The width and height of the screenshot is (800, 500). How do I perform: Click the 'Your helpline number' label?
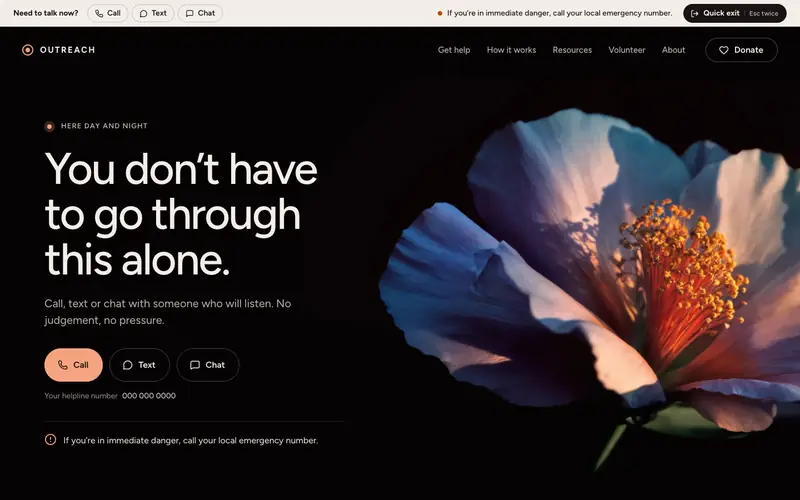point(81,395)
